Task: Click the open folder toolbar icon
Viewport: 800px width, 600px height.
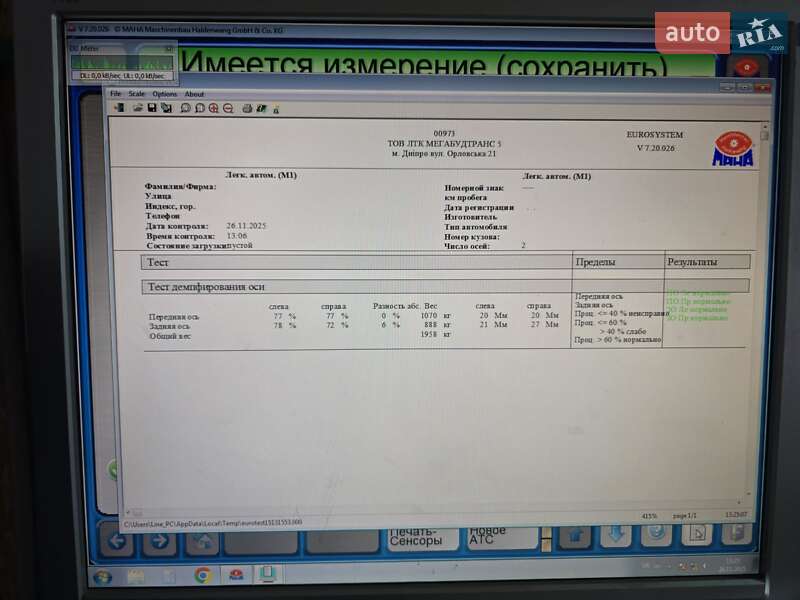Action: click(138, 108)
